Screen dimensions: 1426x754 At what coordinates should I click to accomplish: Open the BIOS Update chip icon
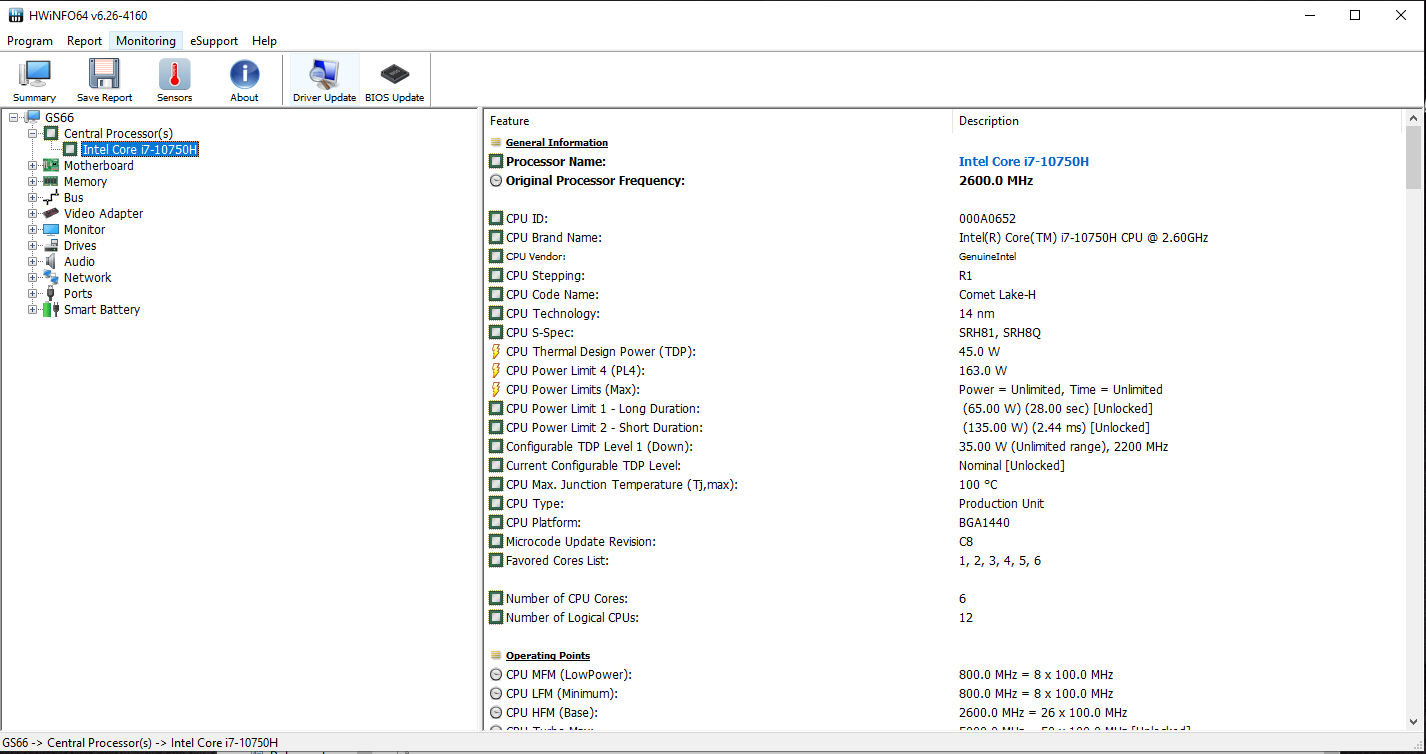pos(394,80)
